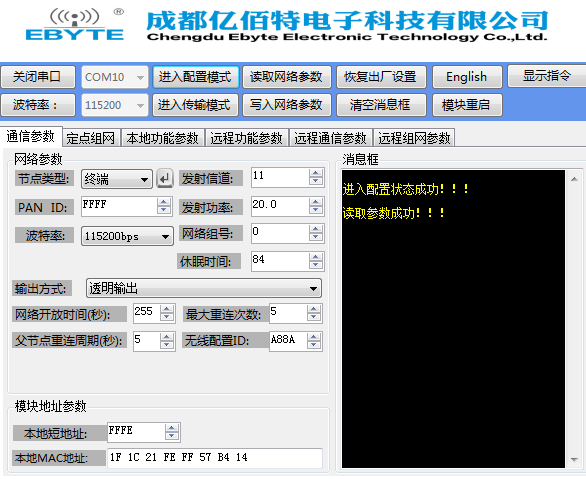Click the message box scrollbar up arrow
The image size is (586, 479).
click(x=574, y=180)
